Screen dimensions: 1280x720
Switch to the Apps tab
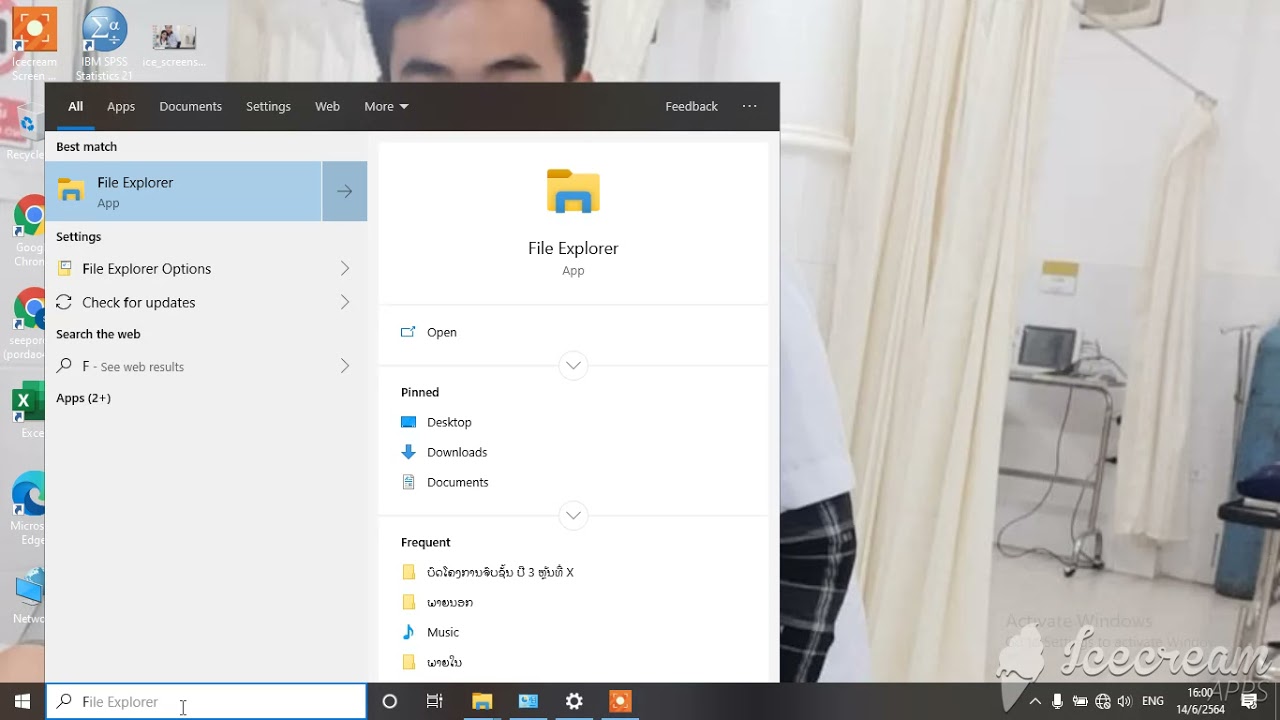point(121,106)
